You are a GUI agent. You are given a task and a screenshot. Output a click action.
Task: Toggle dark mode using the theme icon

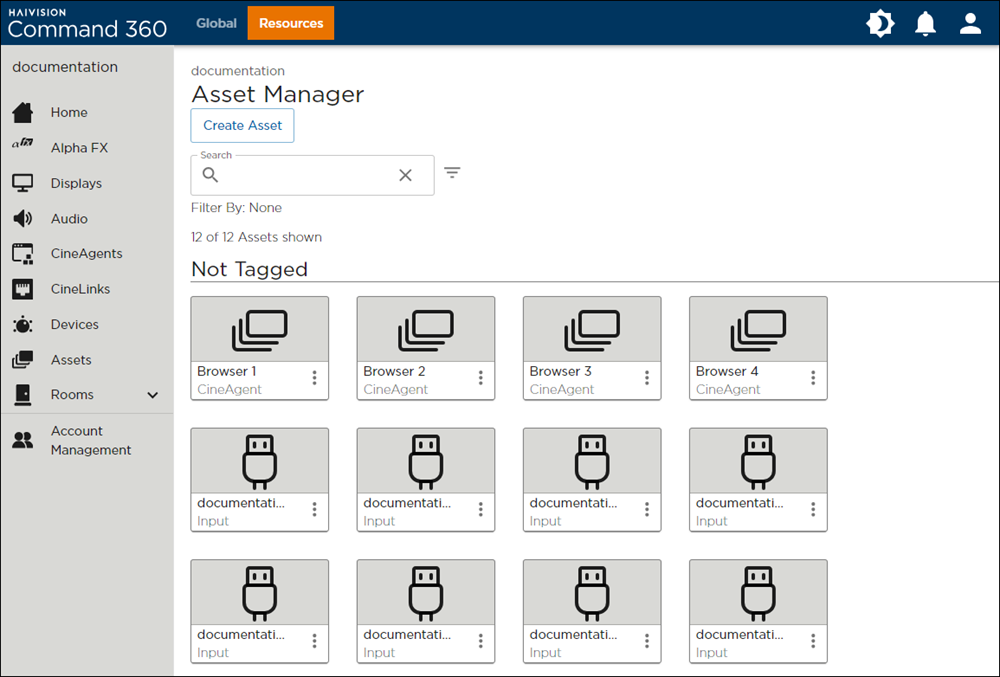click(x=880, y=22)
